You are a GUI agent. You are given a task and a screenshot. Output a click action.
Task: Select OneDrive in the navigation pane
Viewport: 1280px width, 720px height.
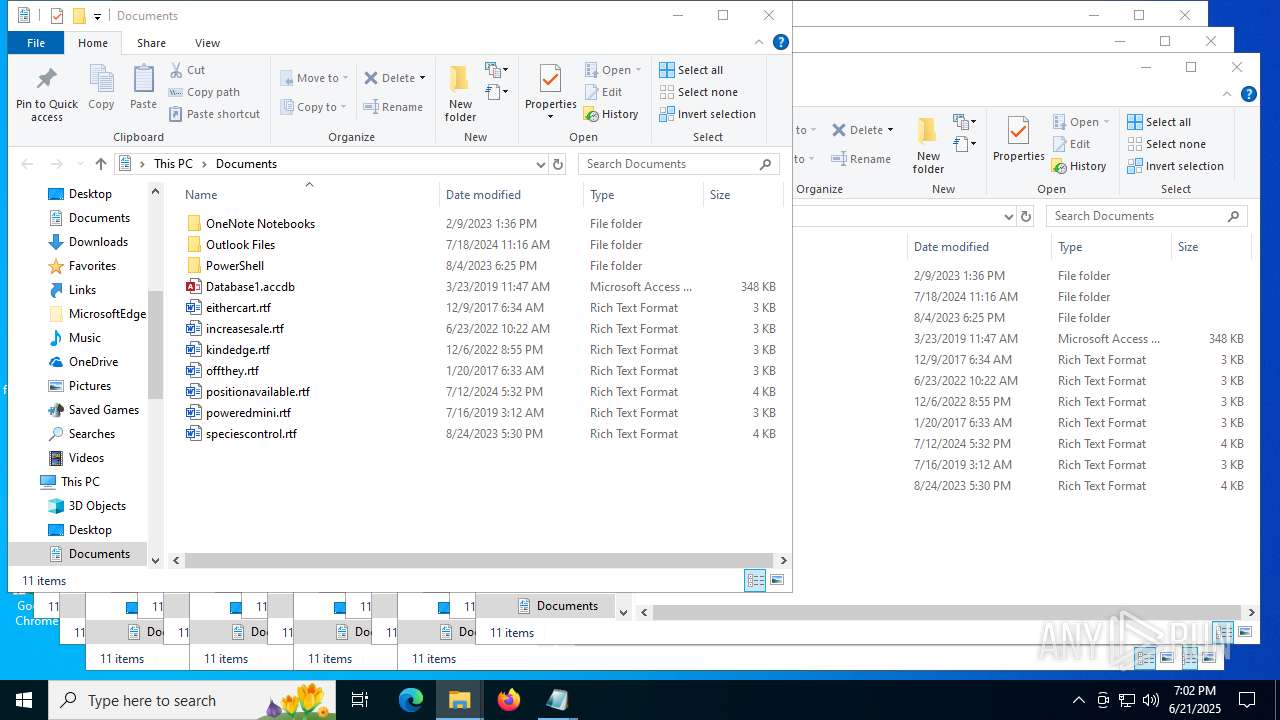point(93,362)
